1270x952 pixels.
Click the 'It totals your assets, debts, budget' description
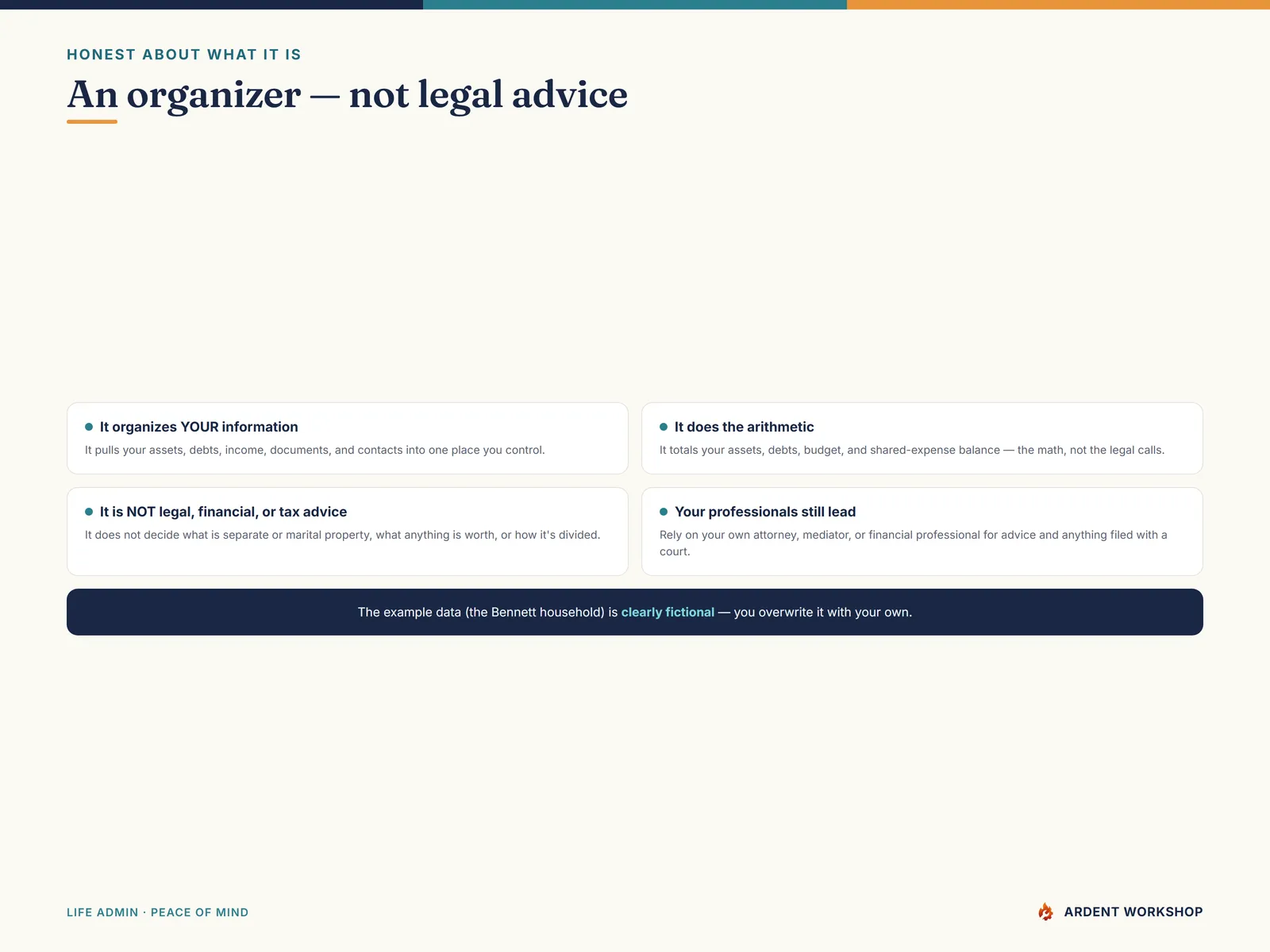(x=912, y=450)
